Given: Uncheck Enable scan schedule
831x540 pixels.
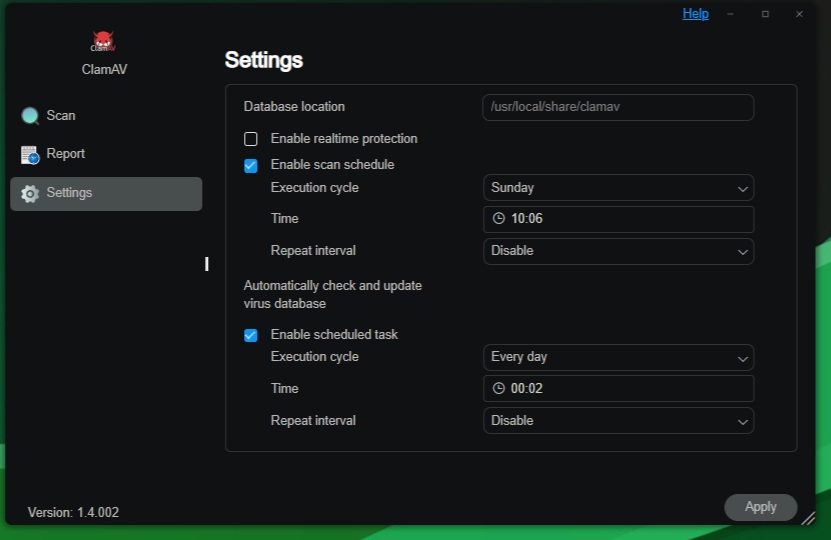Looking at the screenshot, I should [x=251, y=165].
